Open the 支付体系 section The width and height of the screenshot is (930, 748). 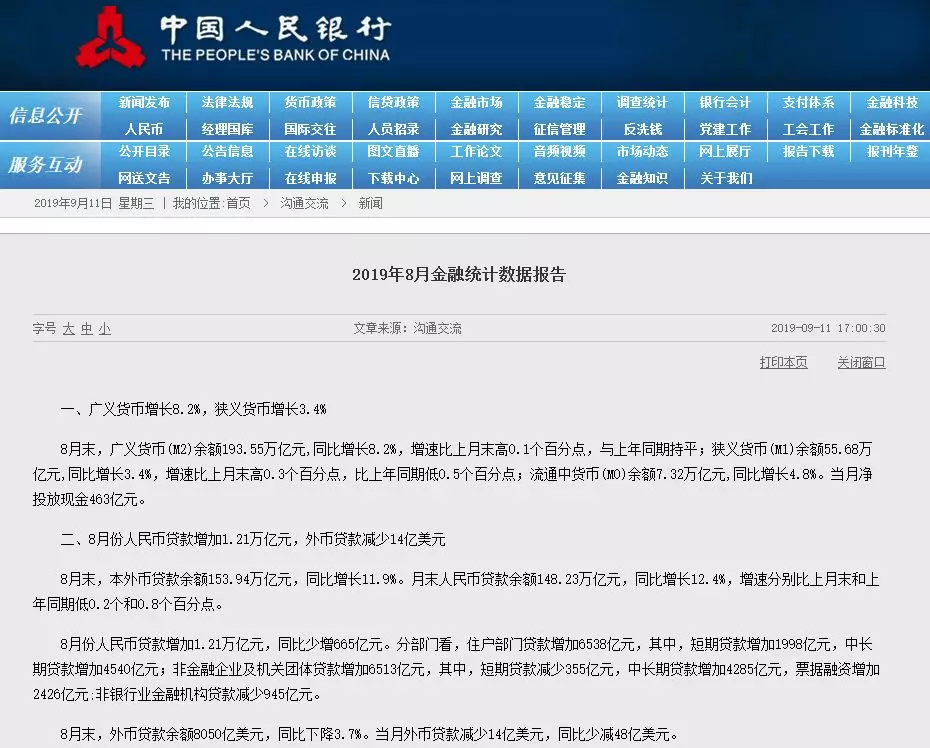(x=808, y=103)
